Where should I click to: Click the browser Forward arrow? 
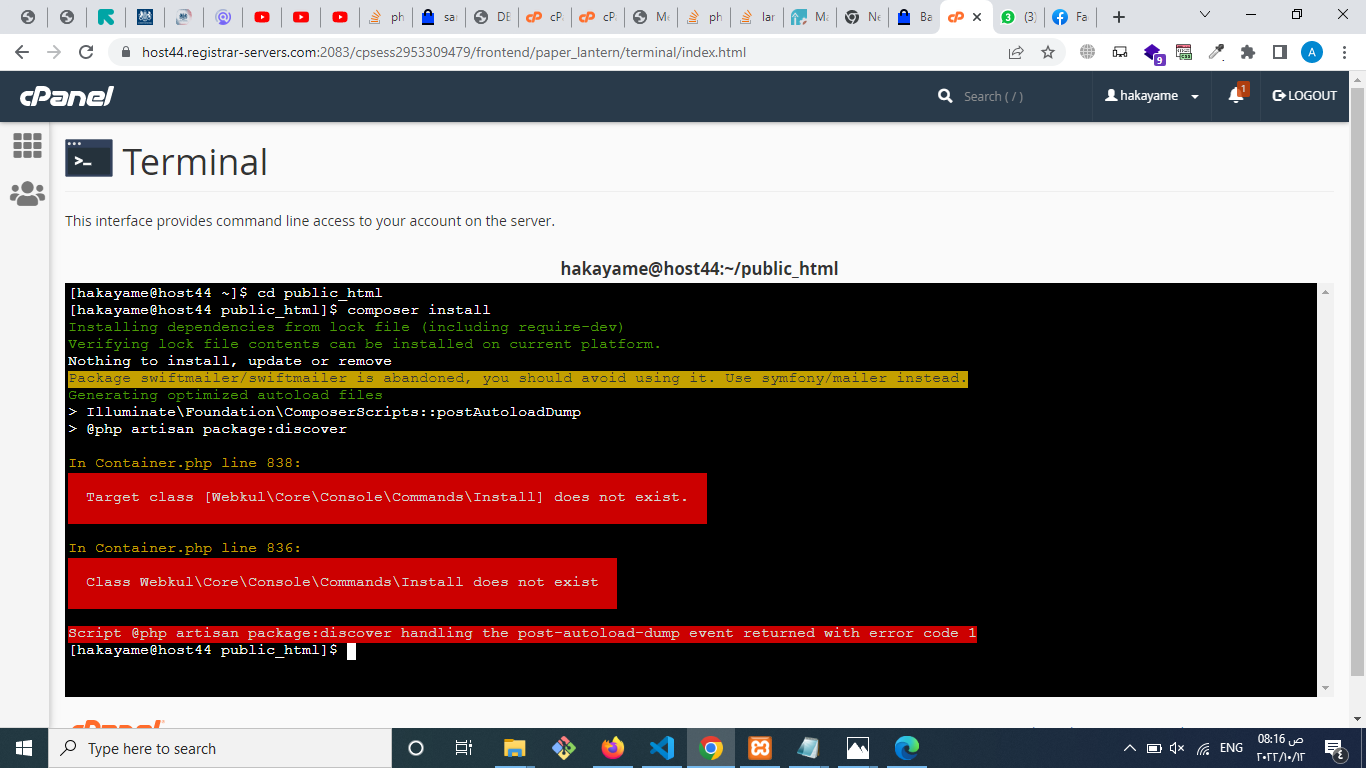point(54,52)
